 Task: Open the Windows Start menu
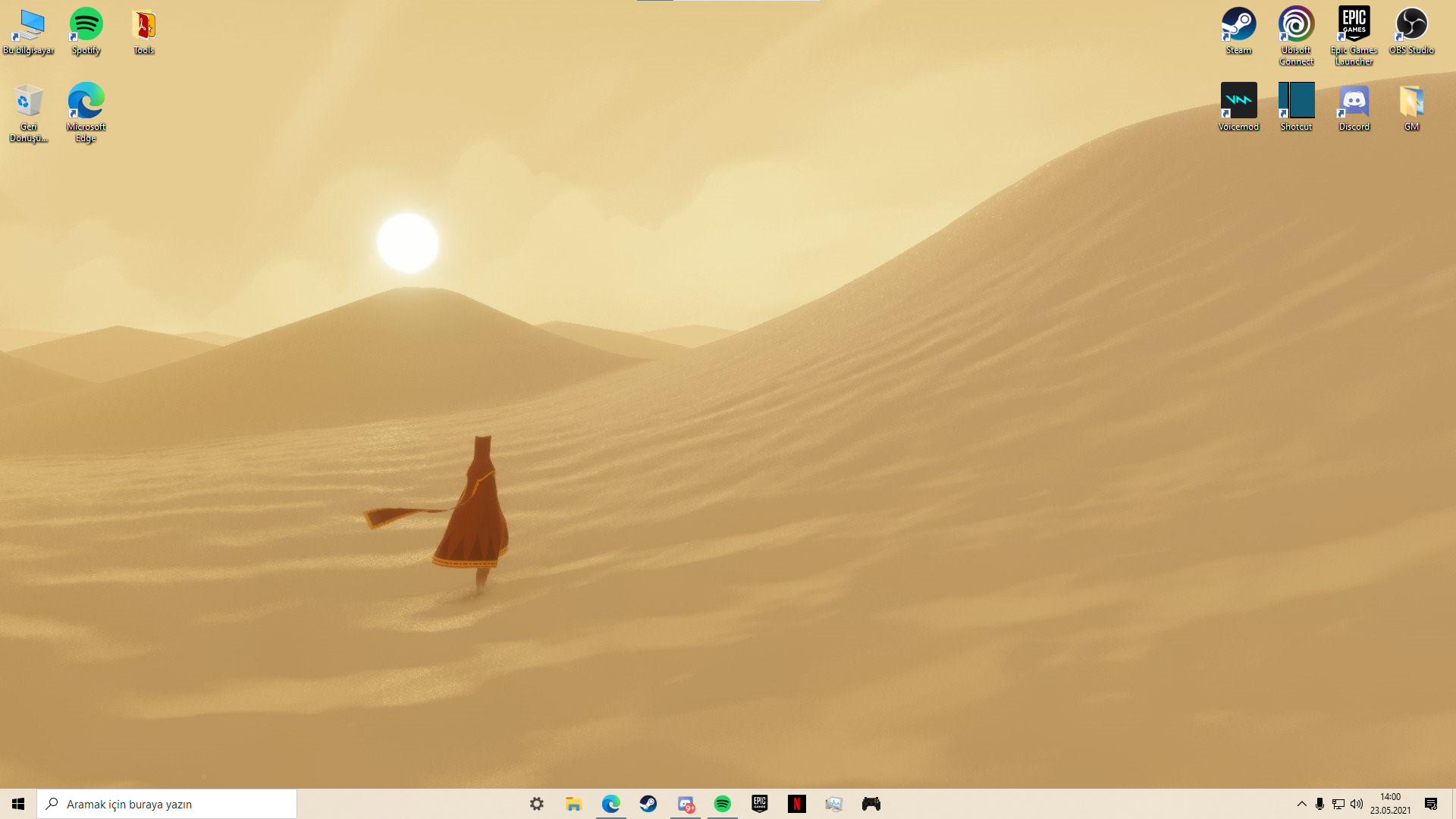point(18,804)
